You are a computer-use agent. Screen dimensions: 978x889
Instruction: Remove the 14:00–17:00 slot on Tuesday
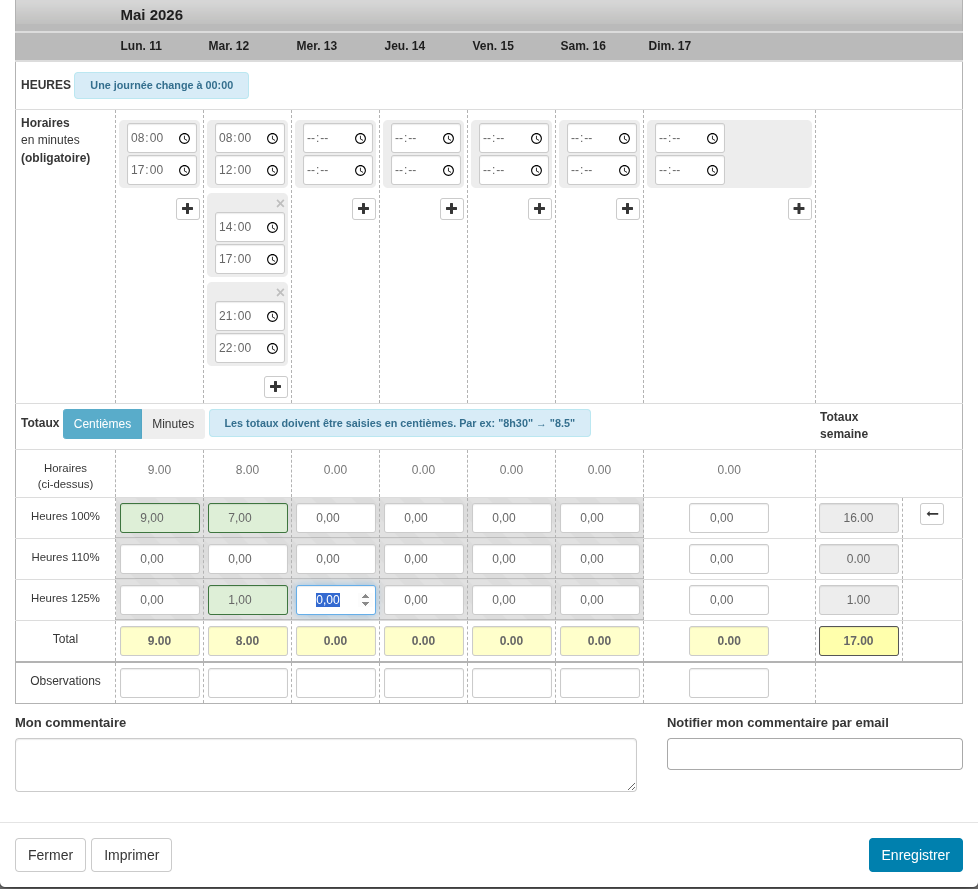coord(280,203)
